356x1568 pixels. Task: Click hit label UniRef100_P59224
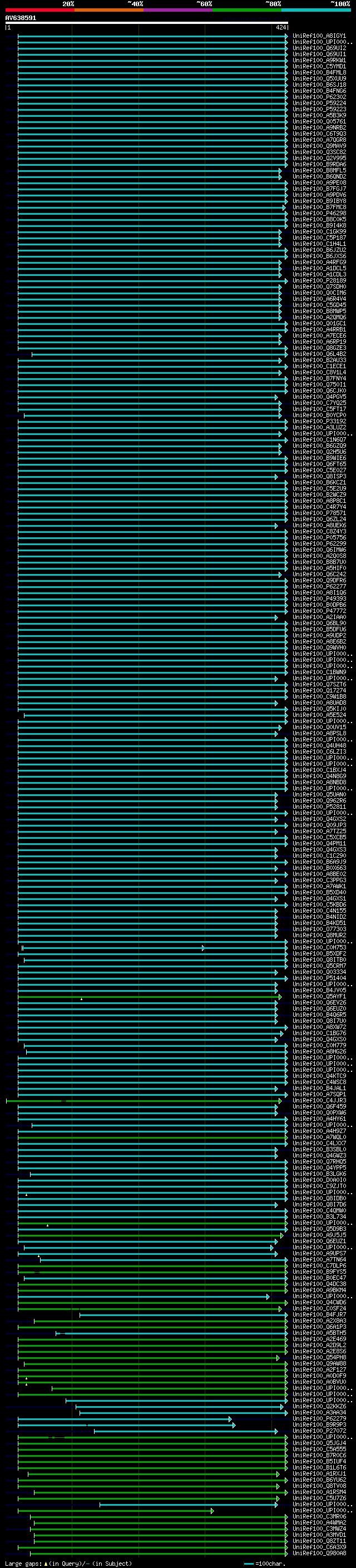[319, 103]
